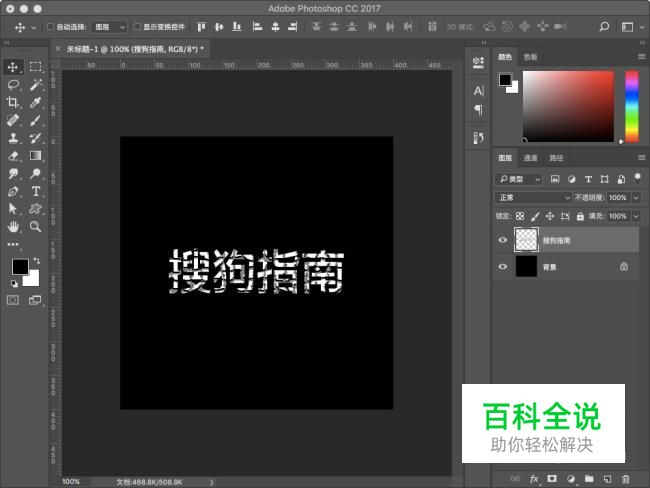Select the Eyedropper tool

[x=35, y=102]
